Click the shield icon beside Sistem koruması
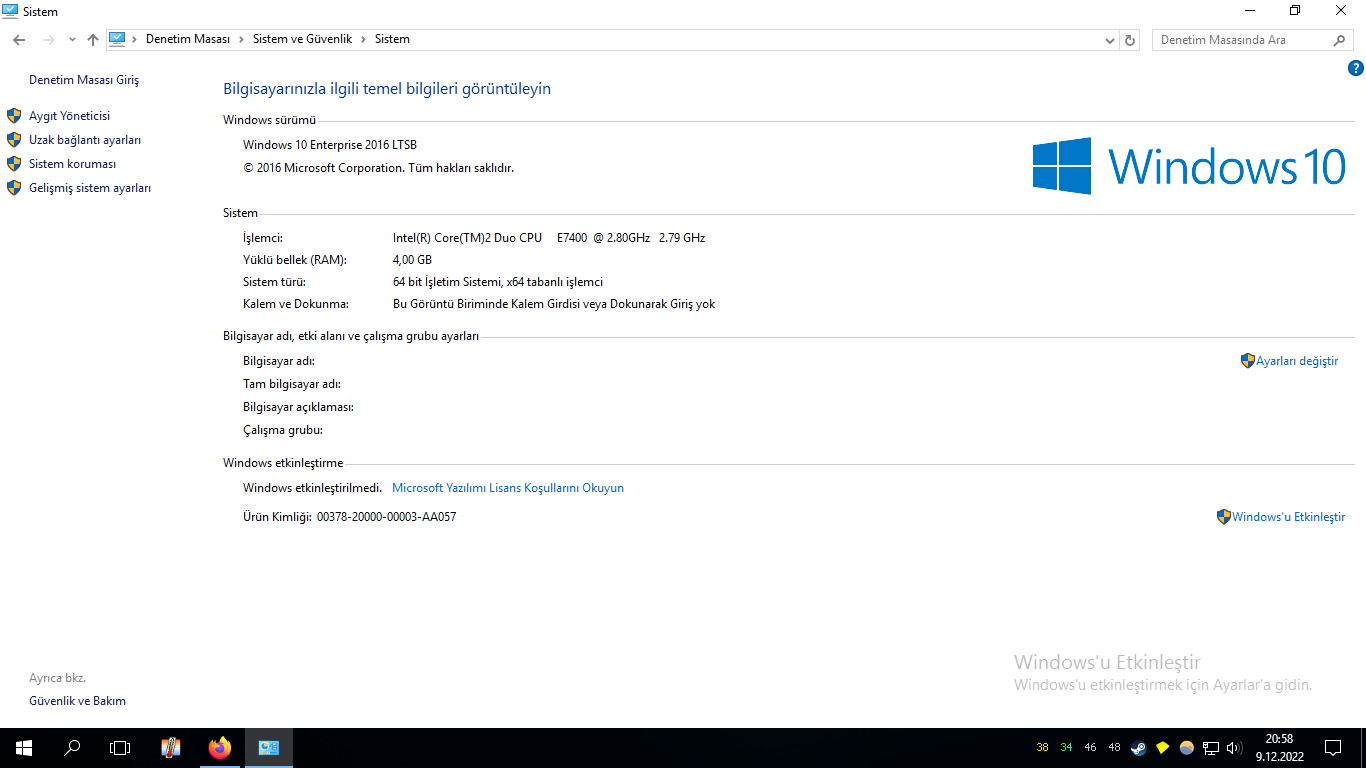This screenshot has width=1366, height=768. (14, 164)
